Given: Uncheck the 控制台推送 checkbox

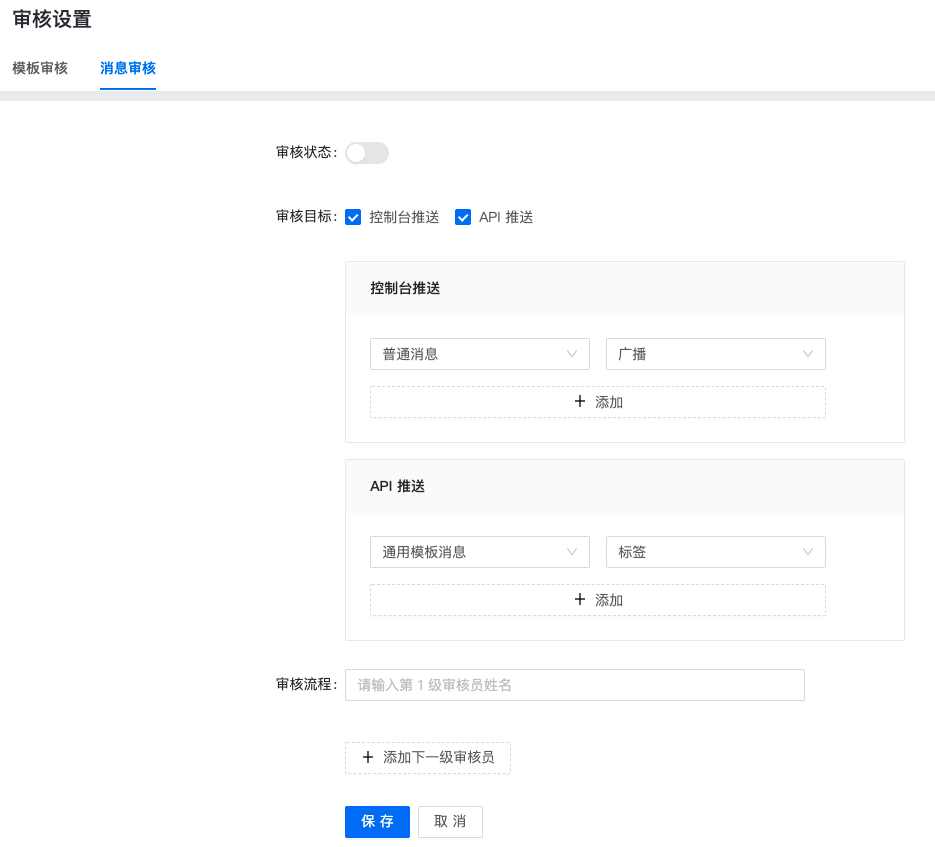Looking at the screenshot, I should (x=353, y=217).
